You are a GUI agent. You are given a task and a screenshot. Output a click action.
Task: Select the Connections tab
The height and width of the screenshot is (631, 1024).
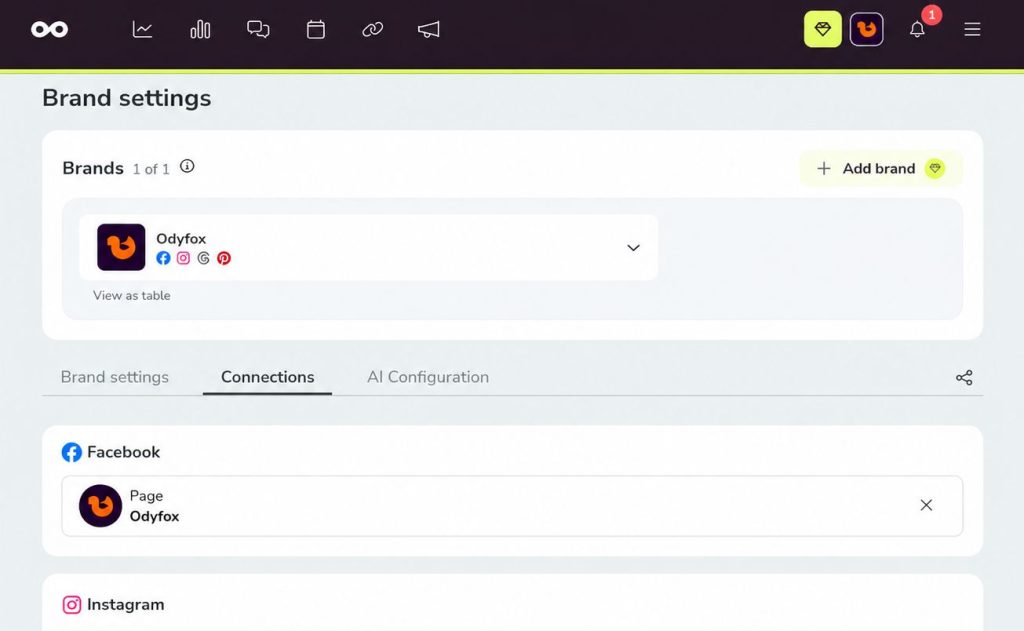click(268, 377)
